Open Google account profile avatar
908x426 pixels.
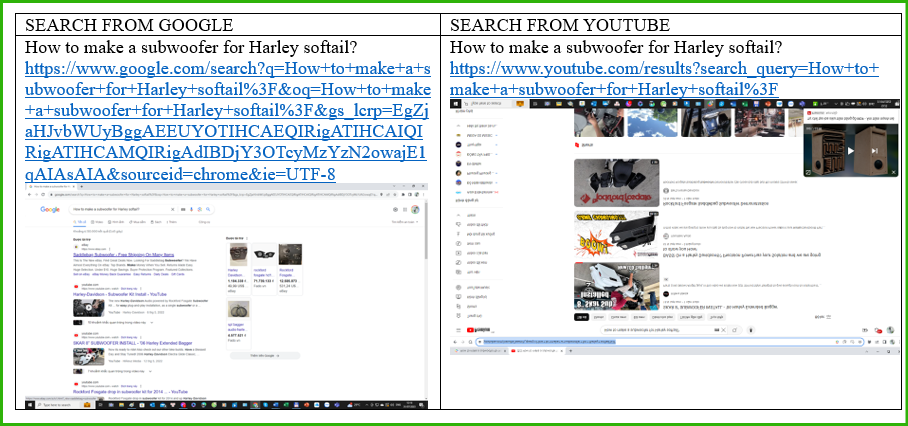coord(415,210)
